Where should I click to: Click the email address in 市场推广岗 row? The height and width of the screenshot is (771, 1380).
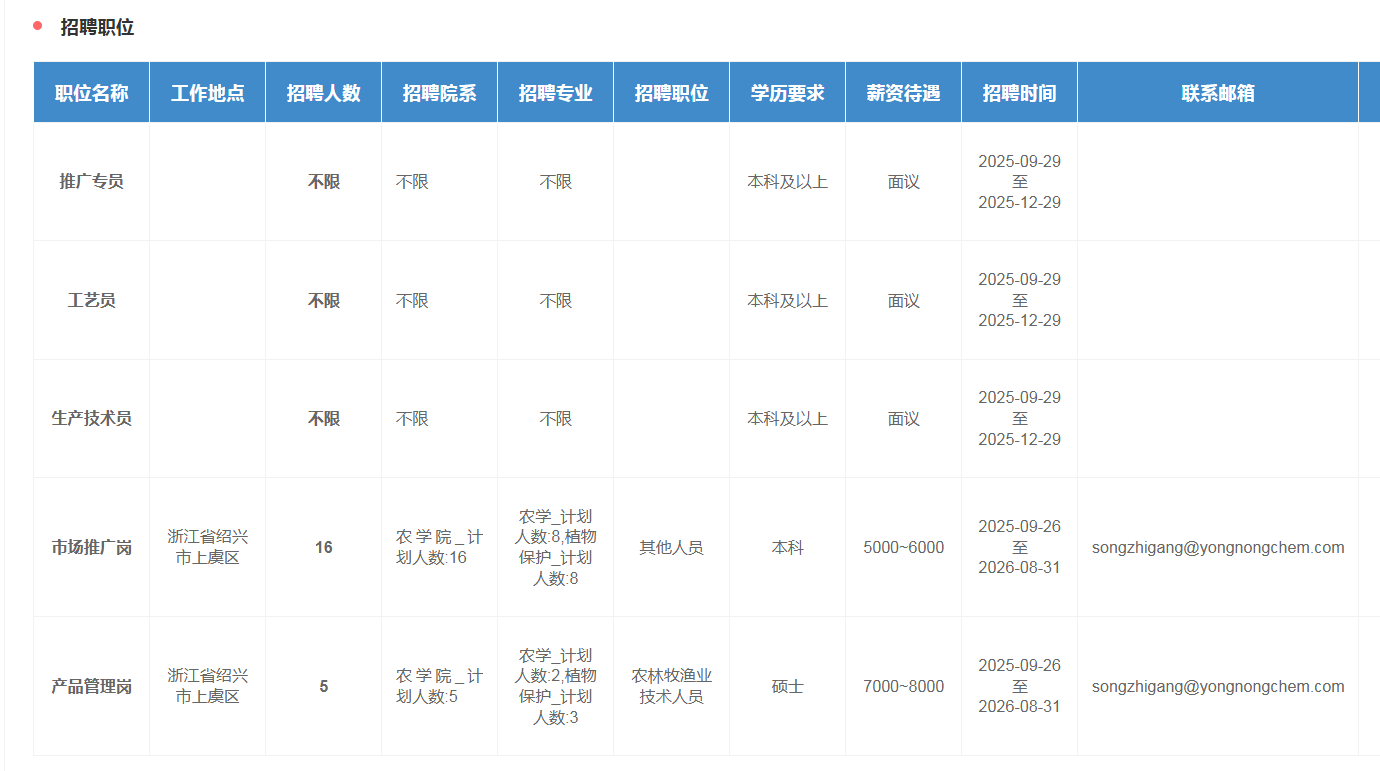tap(1217, 547)
